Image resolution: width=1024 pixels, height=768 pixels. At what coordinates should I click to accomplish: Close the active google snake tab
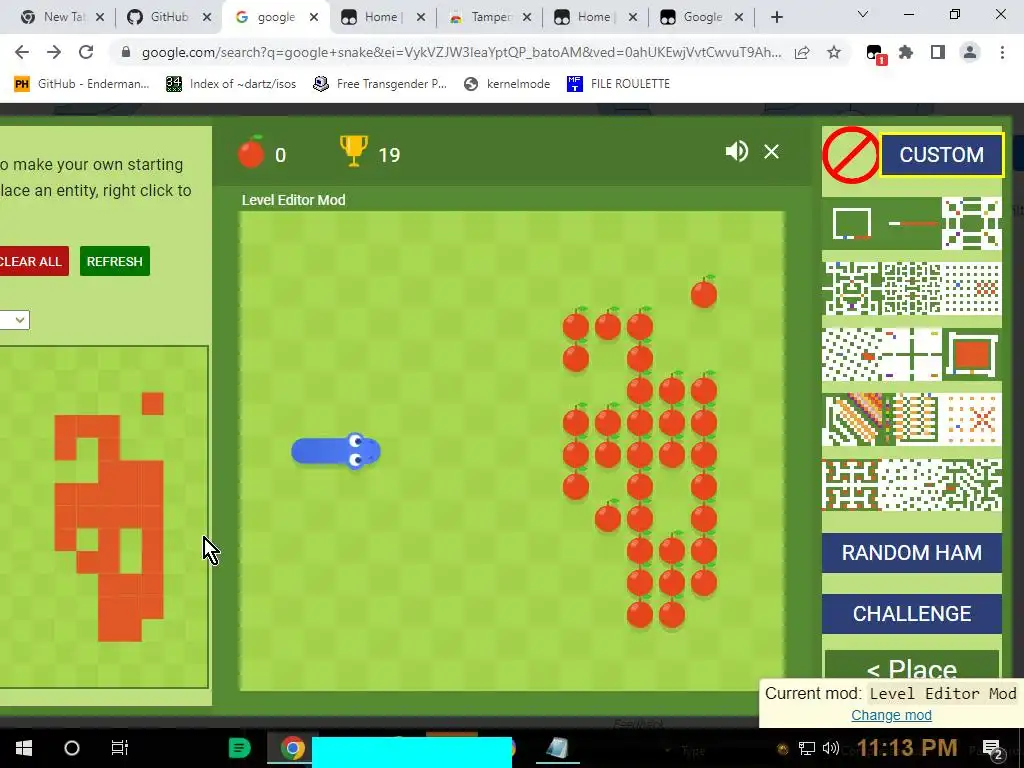pyautogui.click(x=313, y=18)
